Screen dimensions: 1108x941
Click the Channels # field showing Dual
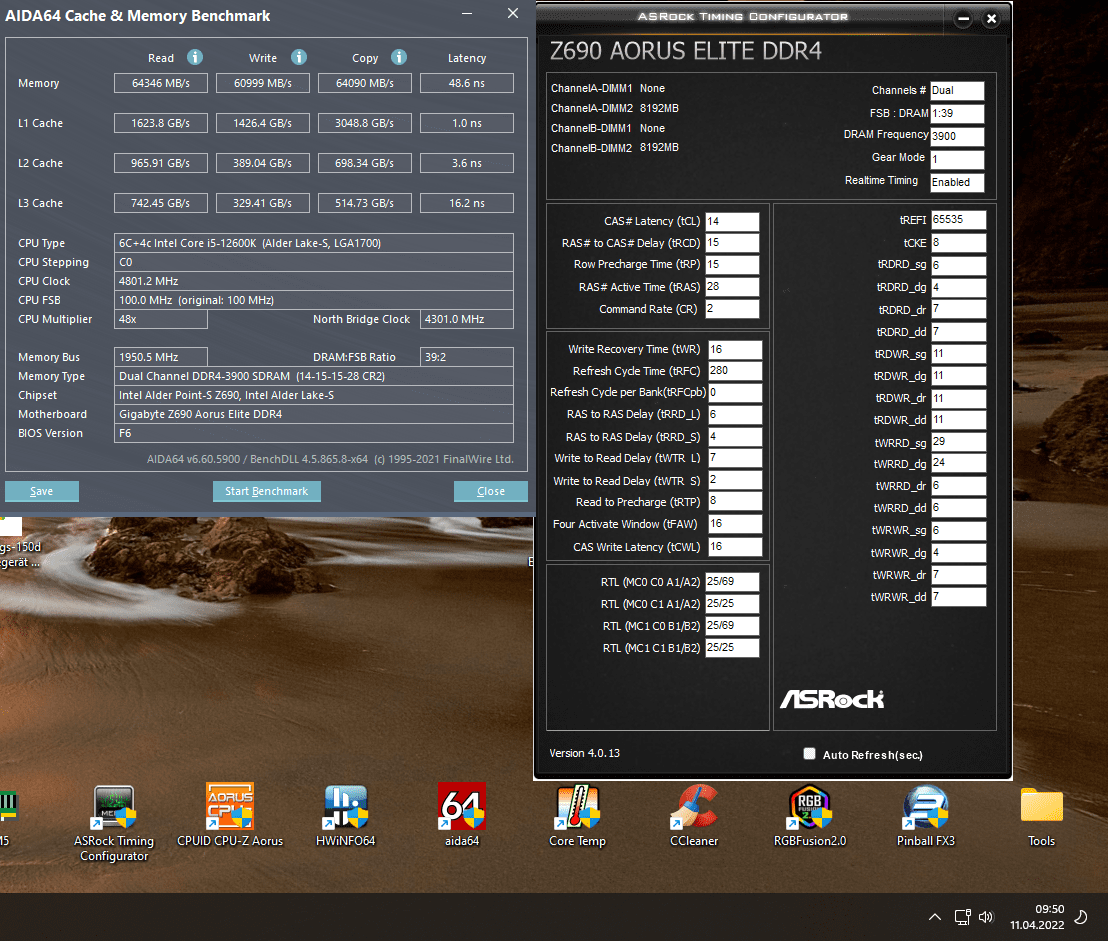point(957,90)
